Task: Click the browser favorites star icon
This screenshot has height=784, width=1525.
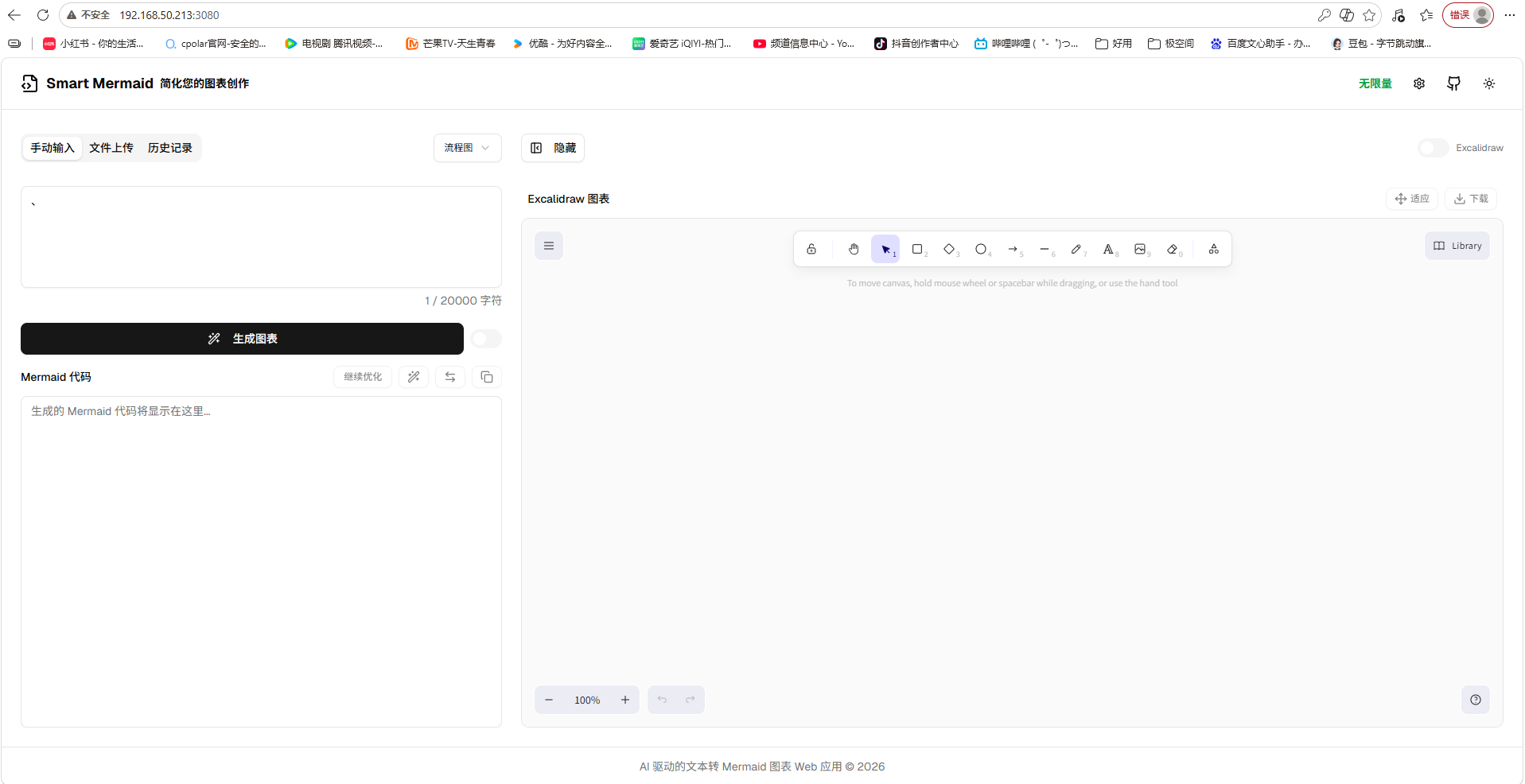Action: [1369, 15]
